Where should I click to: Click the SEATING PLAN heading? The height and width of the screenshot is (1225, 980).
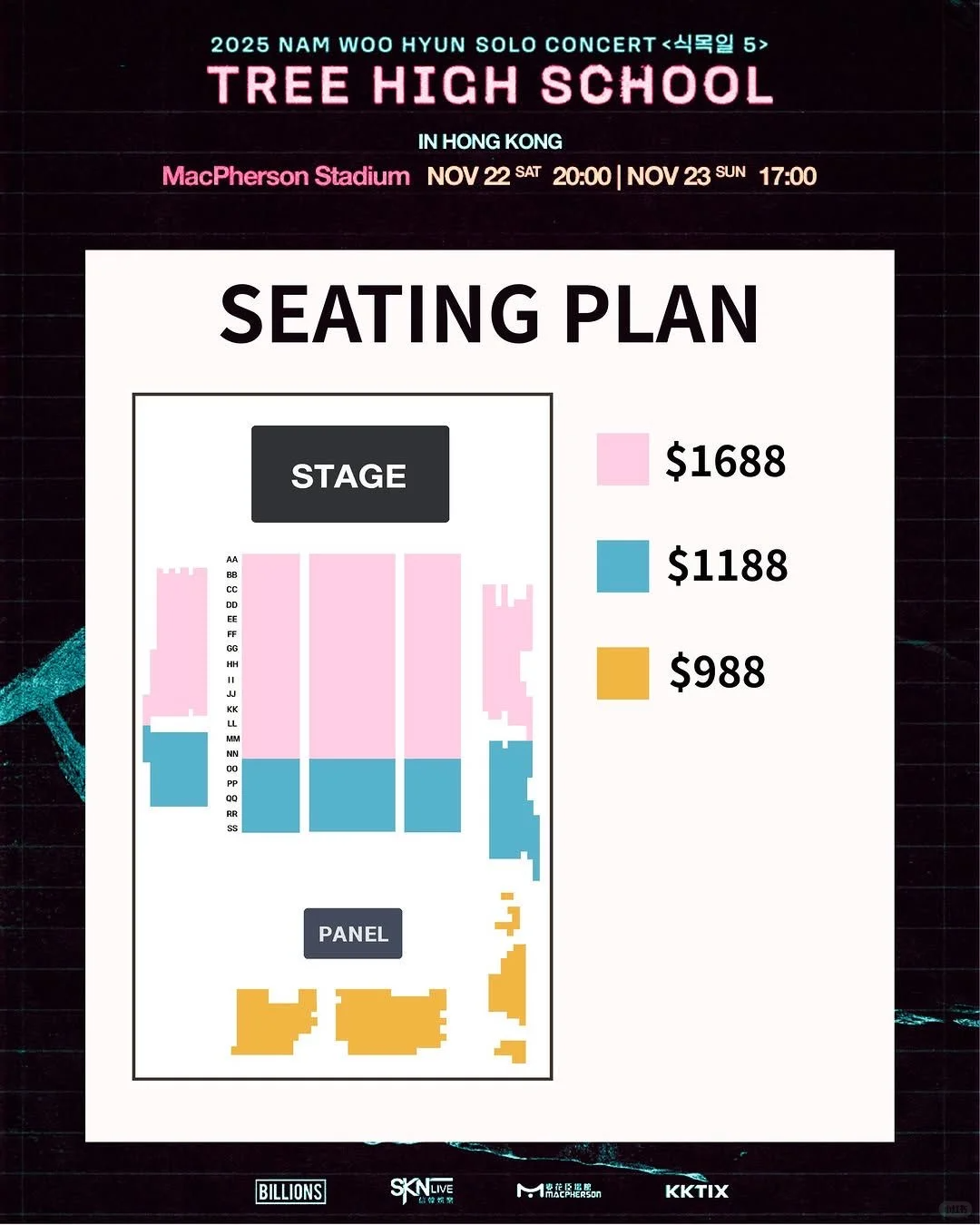point(489,314)
